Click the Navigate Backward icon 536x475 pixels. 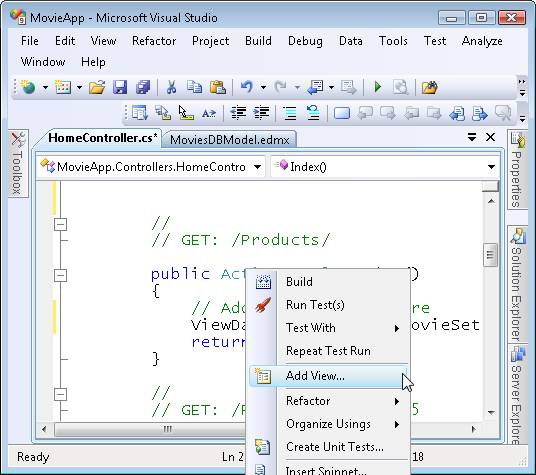coord(315,88)
